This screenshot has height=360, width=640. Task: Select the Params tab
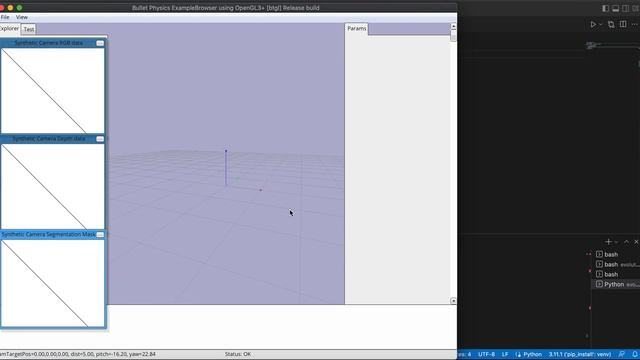[x=357, y=29]
